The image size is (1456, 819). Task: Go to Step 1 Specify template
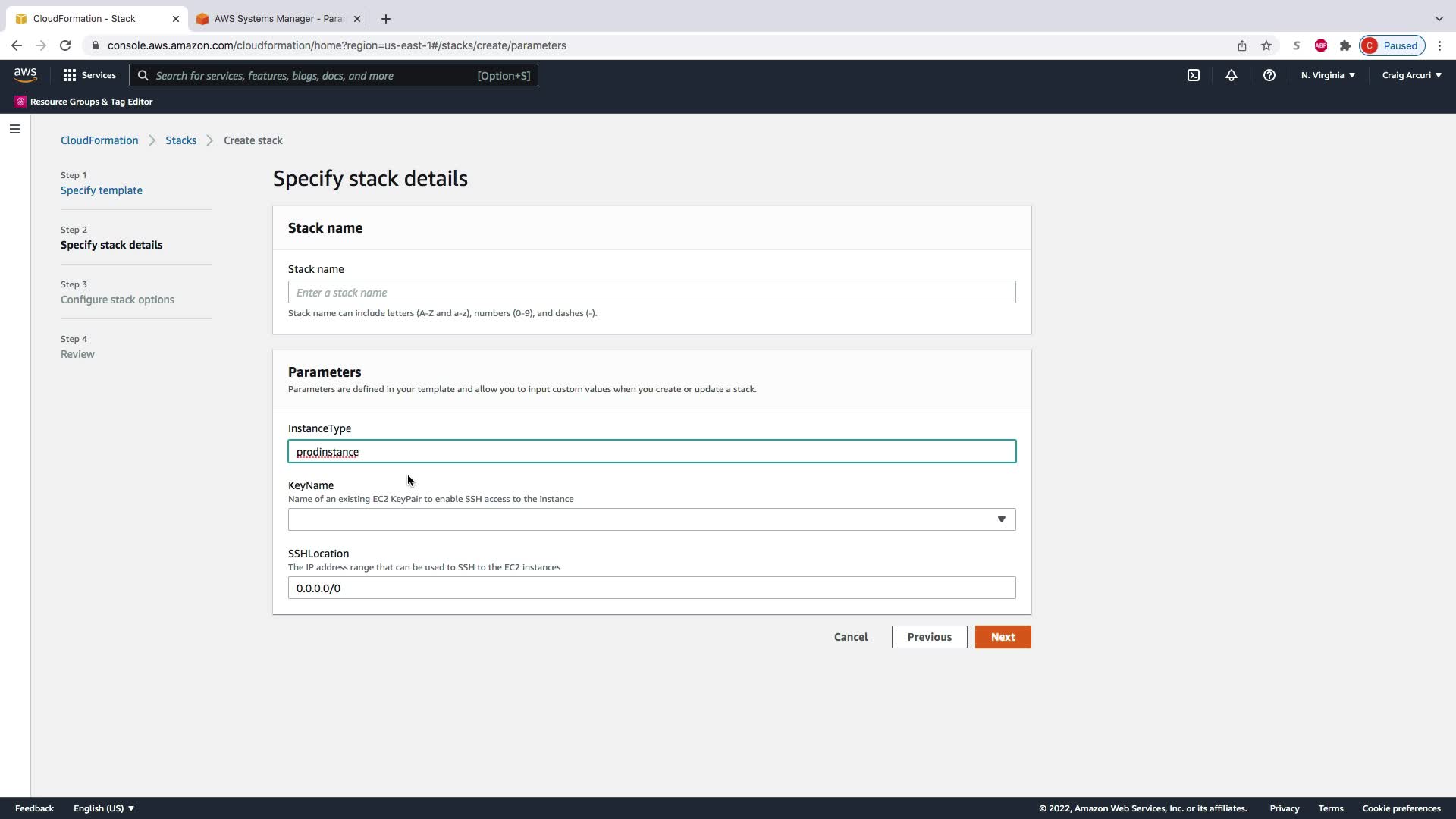pyautogui.click(x=102, y=190)
